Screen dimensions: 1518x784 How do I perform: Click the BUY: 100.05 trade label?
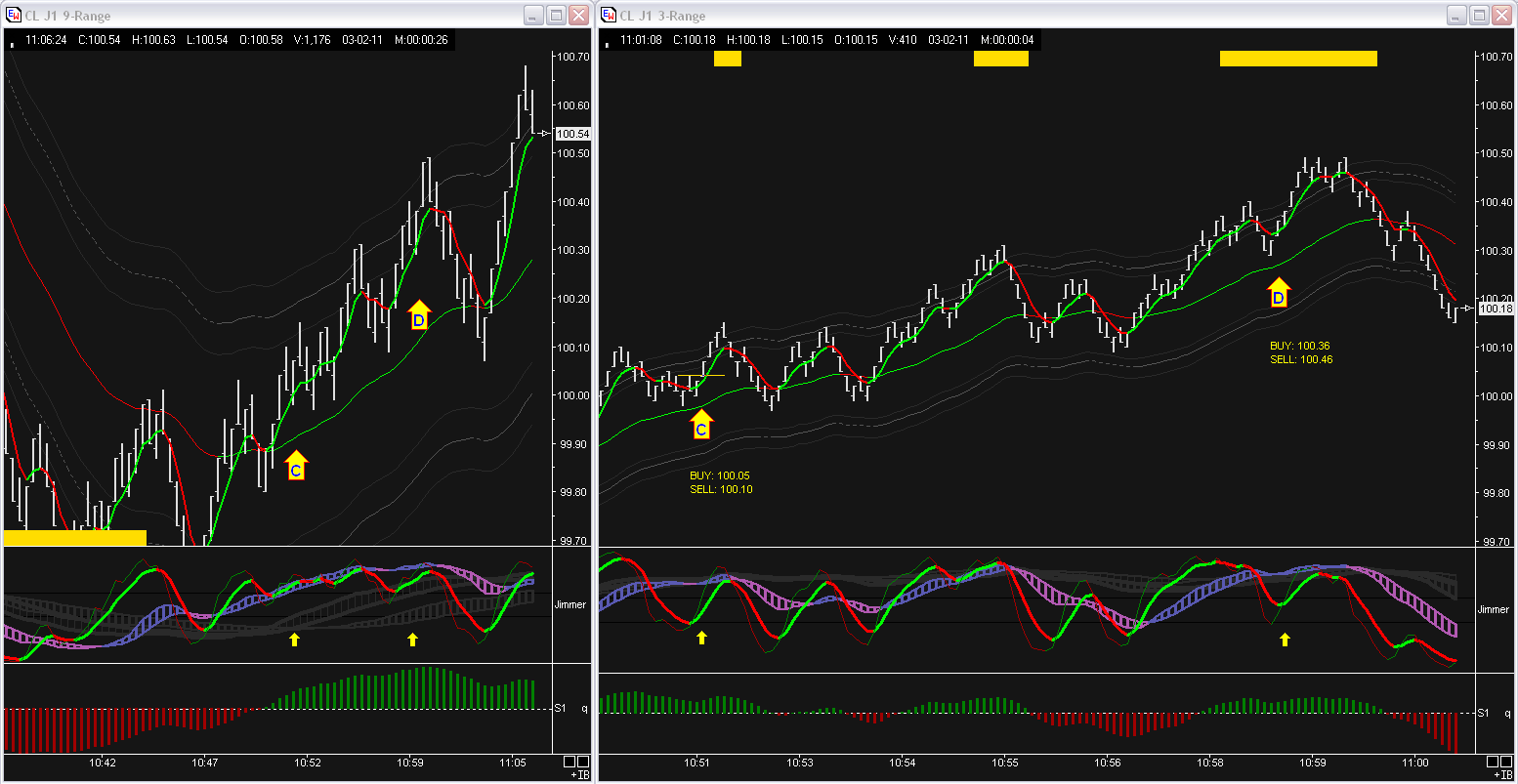click(x=720, y=475)
